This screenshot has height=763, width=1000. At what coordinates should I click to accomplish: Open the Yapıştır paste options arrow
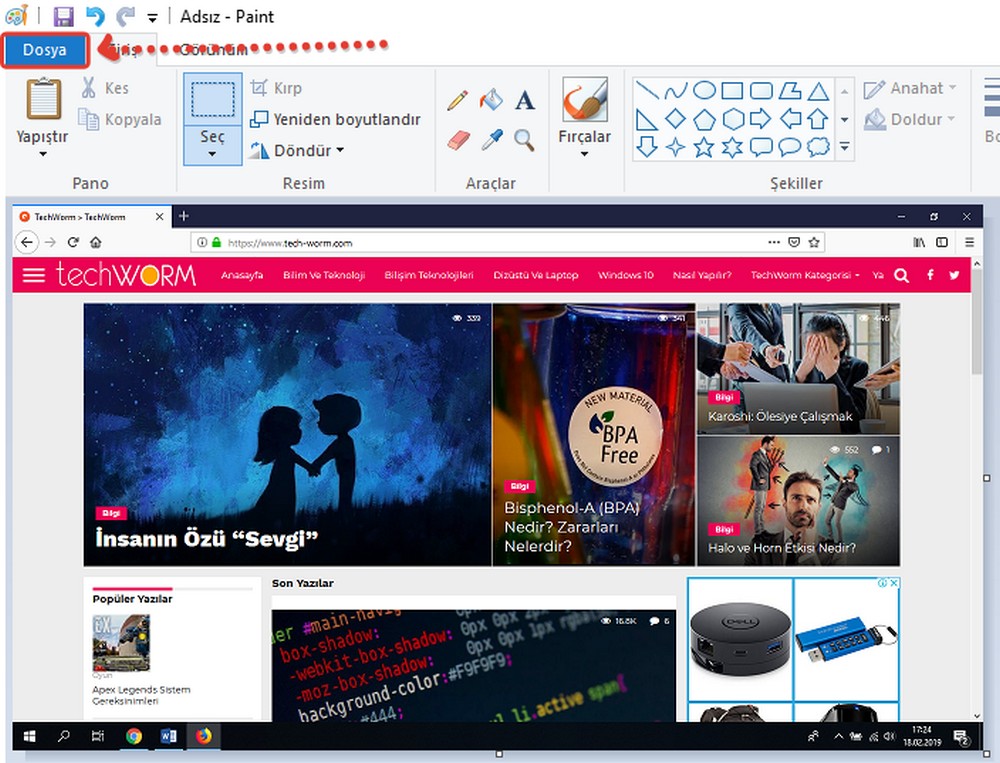pos(43,154)
